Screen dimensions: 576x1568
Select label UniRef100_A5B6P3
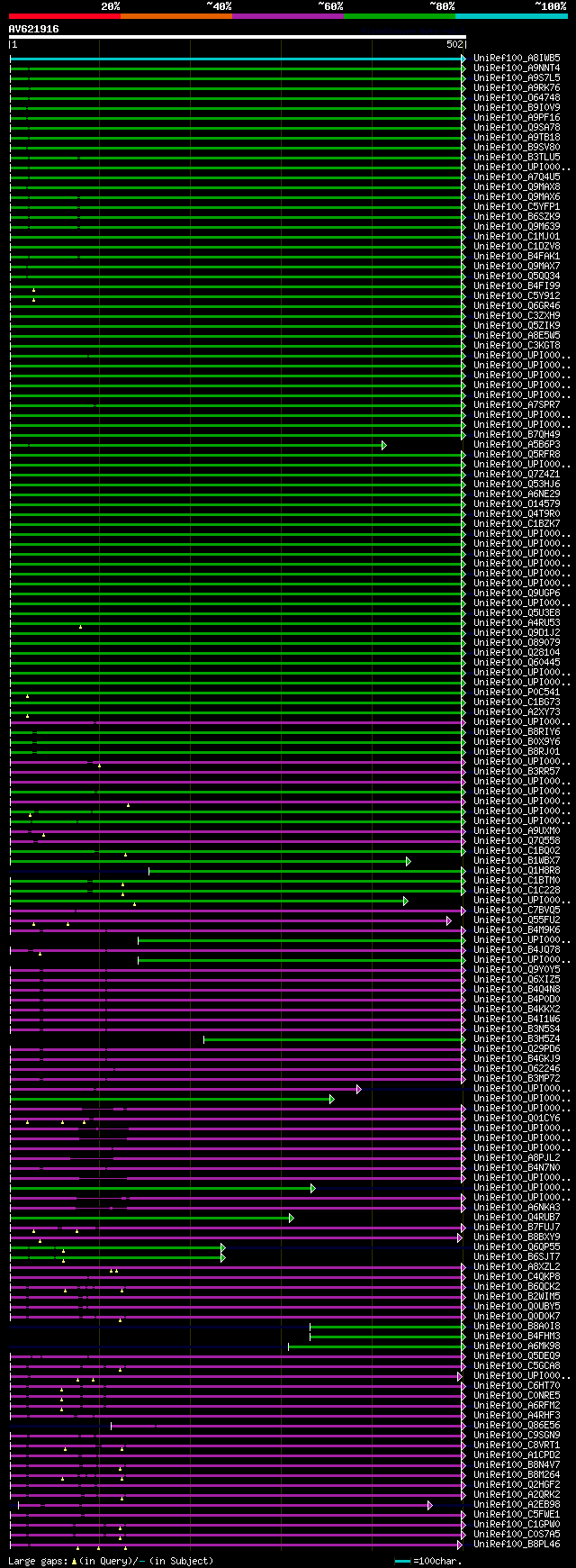(x=517, y=445)
